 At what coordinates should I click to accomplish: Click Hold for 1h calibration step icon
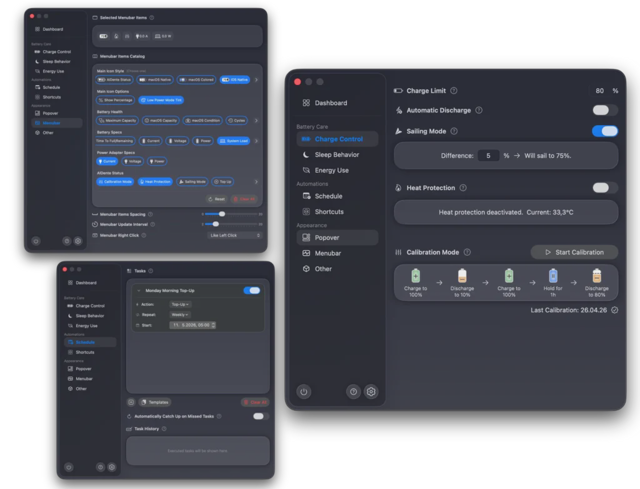(553, 276)
